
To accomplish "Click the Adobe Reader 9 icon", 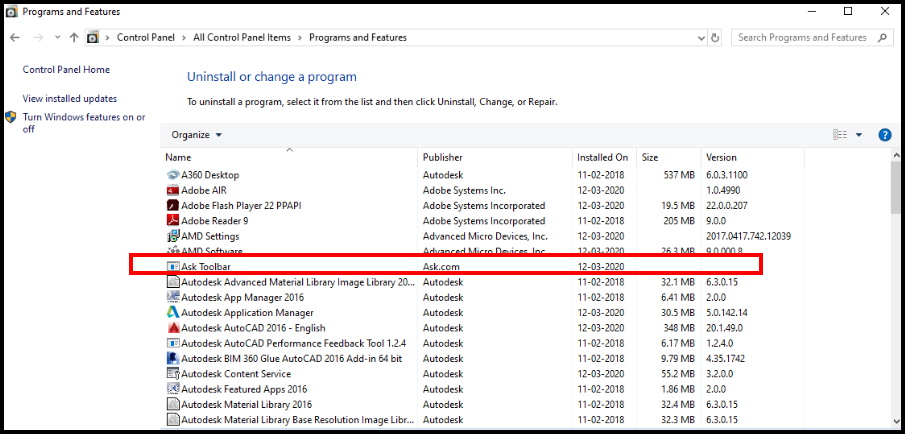I will point(173,220).
